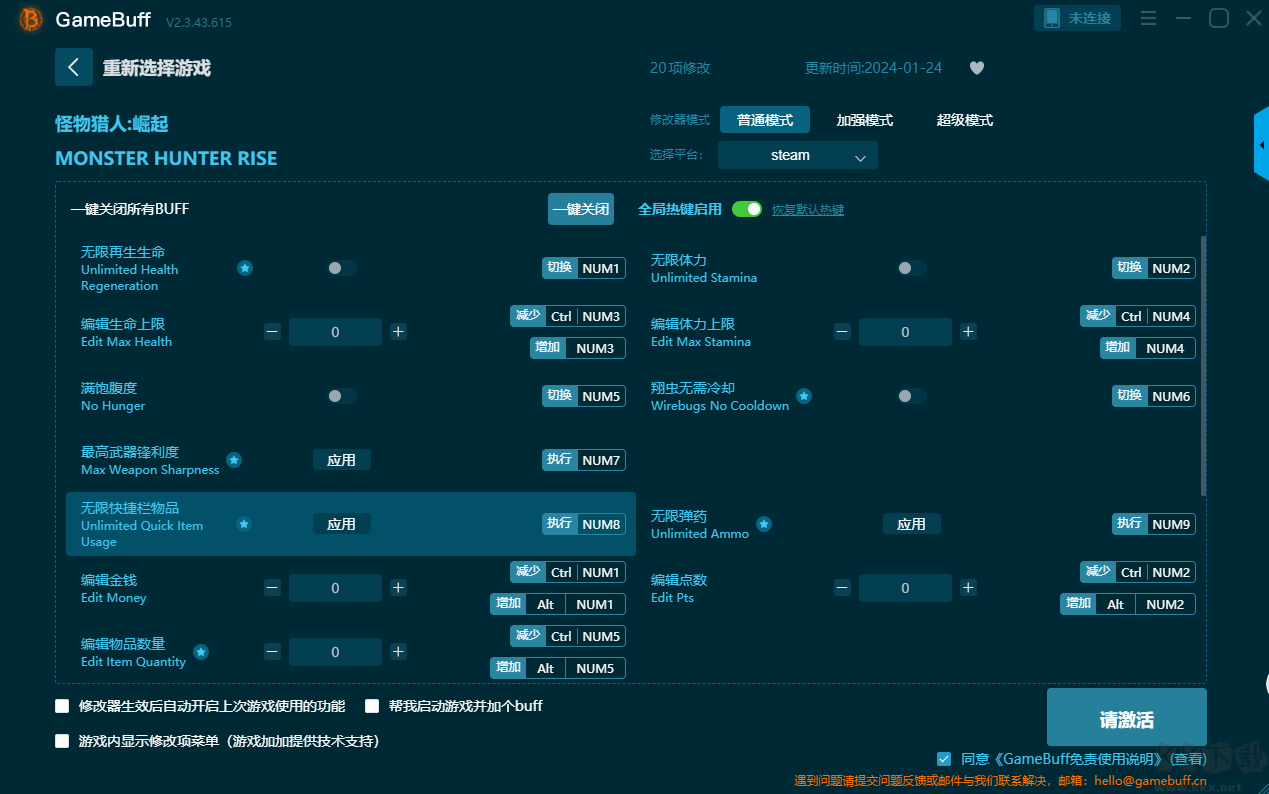This screenshot has height=794, width=1269.
Task: Click NUM2 toggle hotkey for Unlimited Stamina
Action: coord(1154,268)
